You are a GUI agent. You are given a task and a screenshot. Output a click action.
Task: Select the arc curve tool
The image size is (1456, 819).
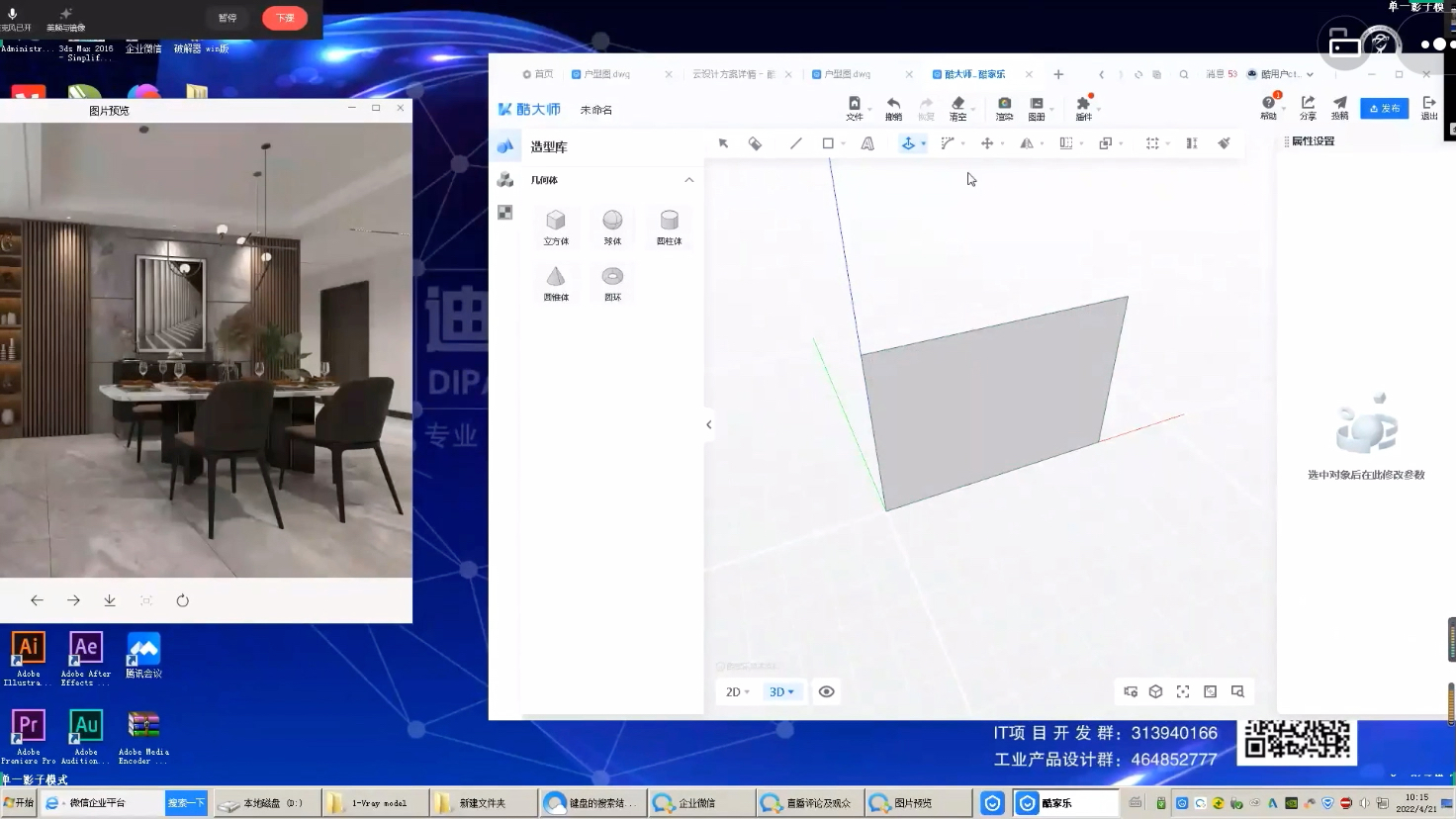click(x=947, y=143)
